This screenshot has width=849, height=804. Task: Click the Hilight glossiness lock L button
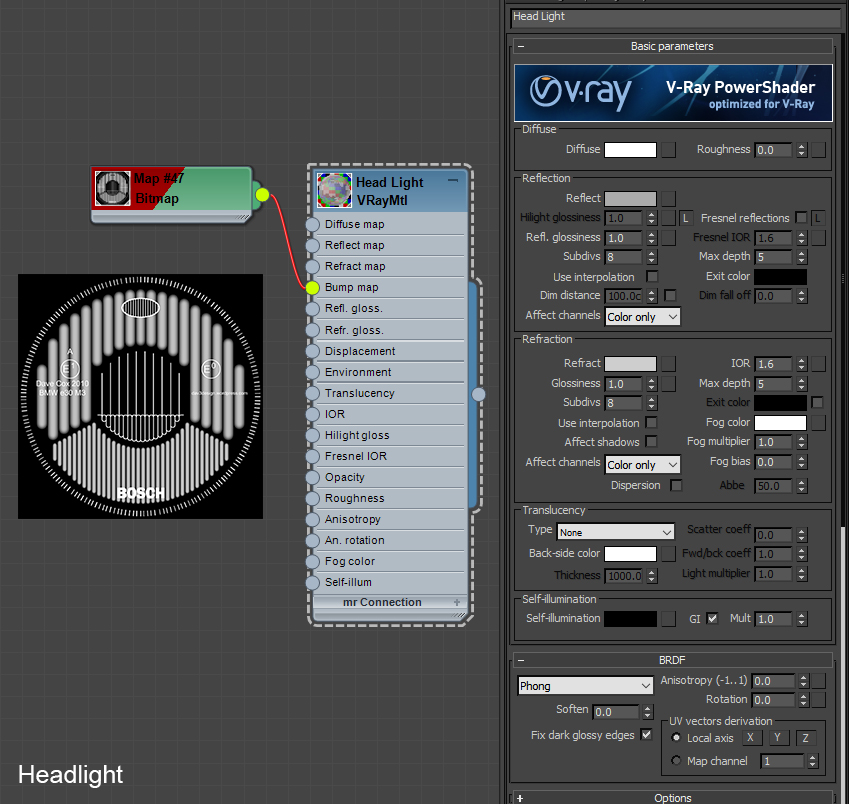[x=685, y=218]
